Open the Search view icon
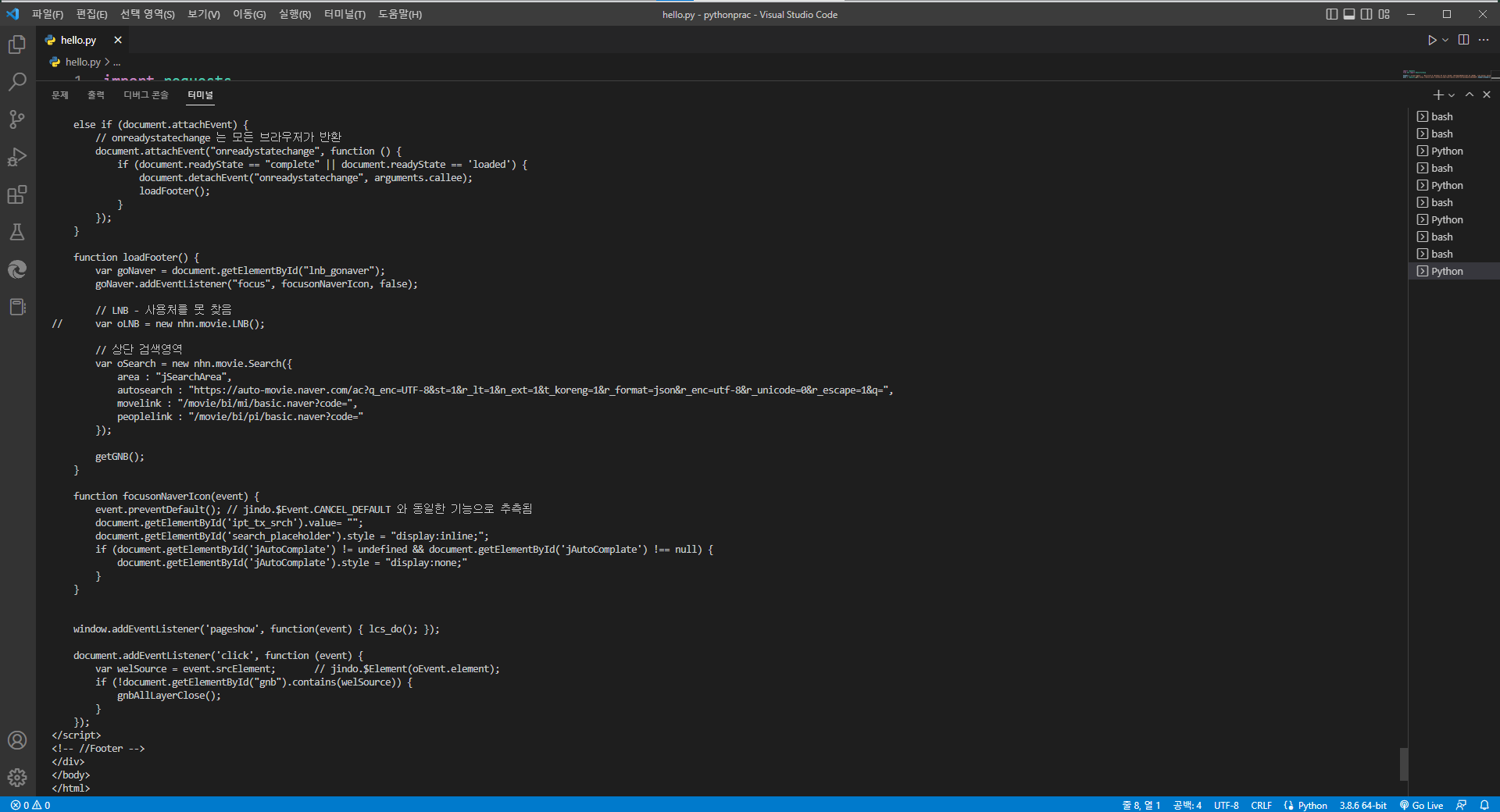 point(17,82)
